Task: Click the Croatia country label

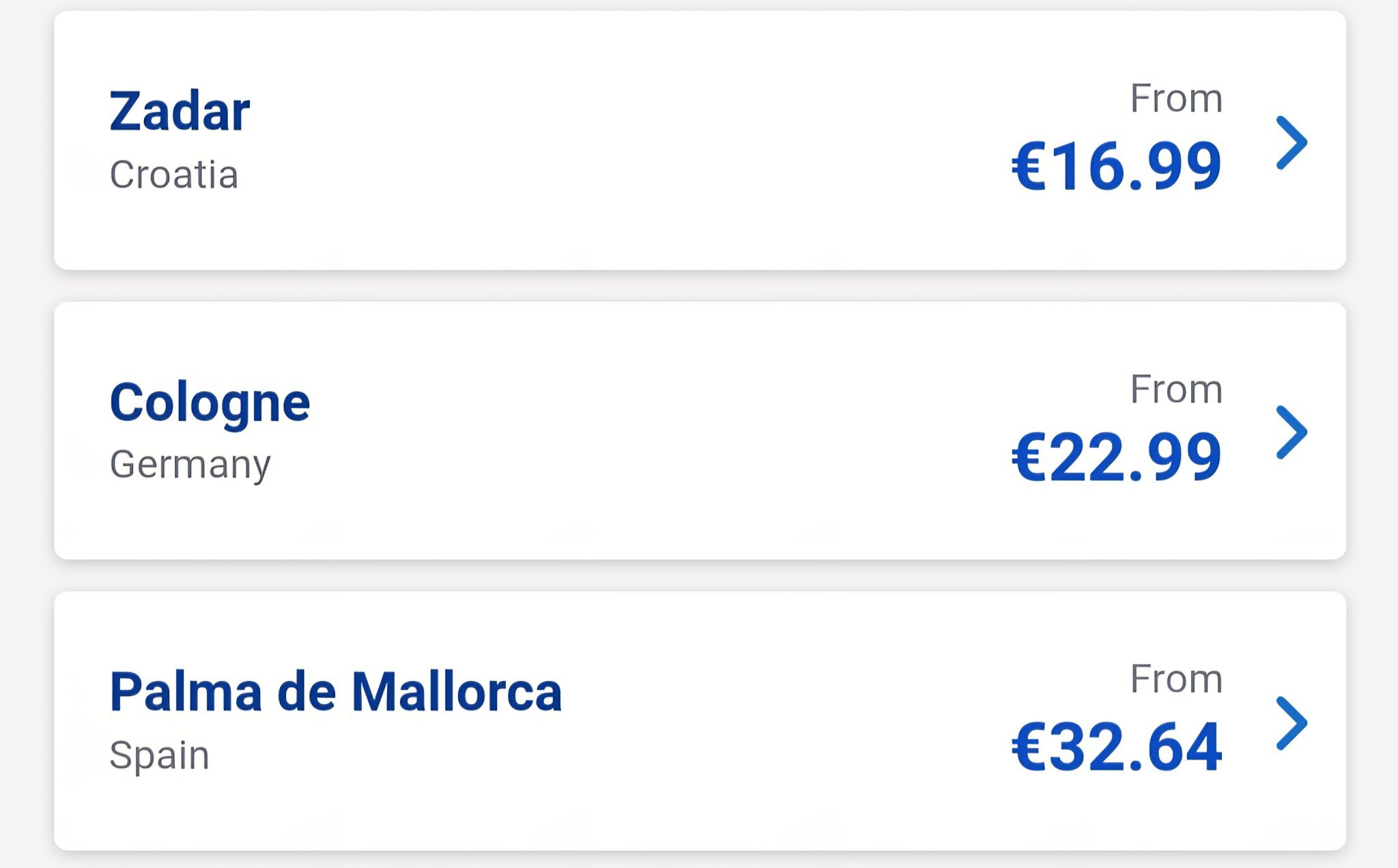Action: 174,175
